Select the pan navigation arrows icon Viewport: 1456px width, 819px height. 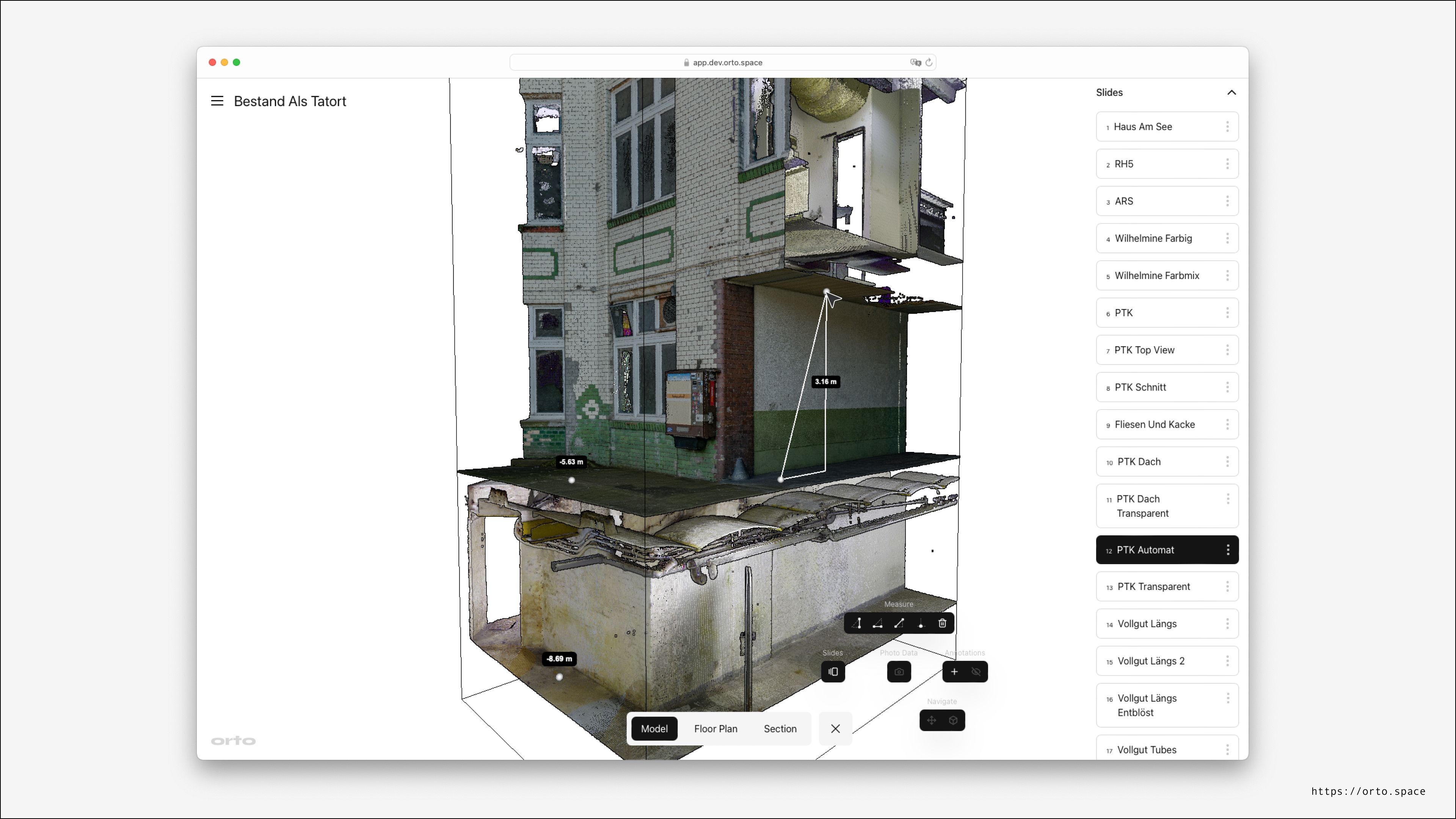[932, 721]
